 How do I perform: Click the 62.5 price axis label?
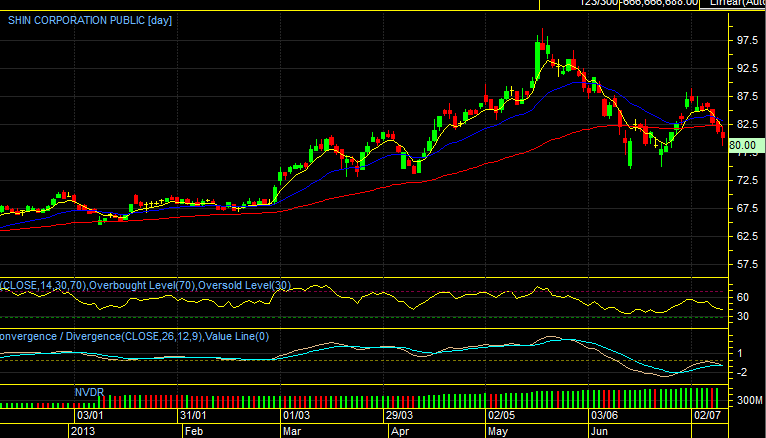747,236
